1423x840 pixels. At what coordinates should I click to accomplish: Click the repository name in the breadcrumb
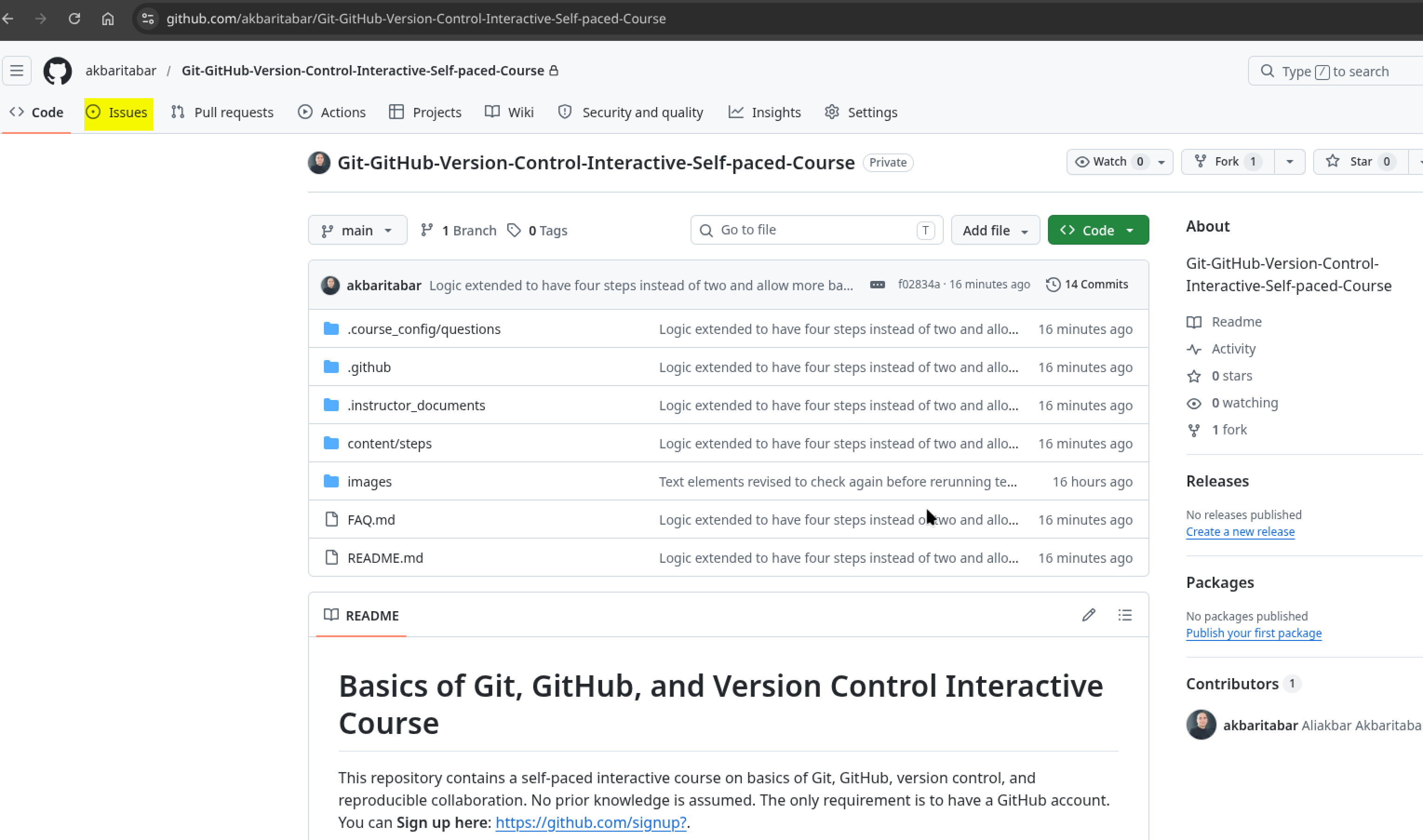(x=362, y=71)
